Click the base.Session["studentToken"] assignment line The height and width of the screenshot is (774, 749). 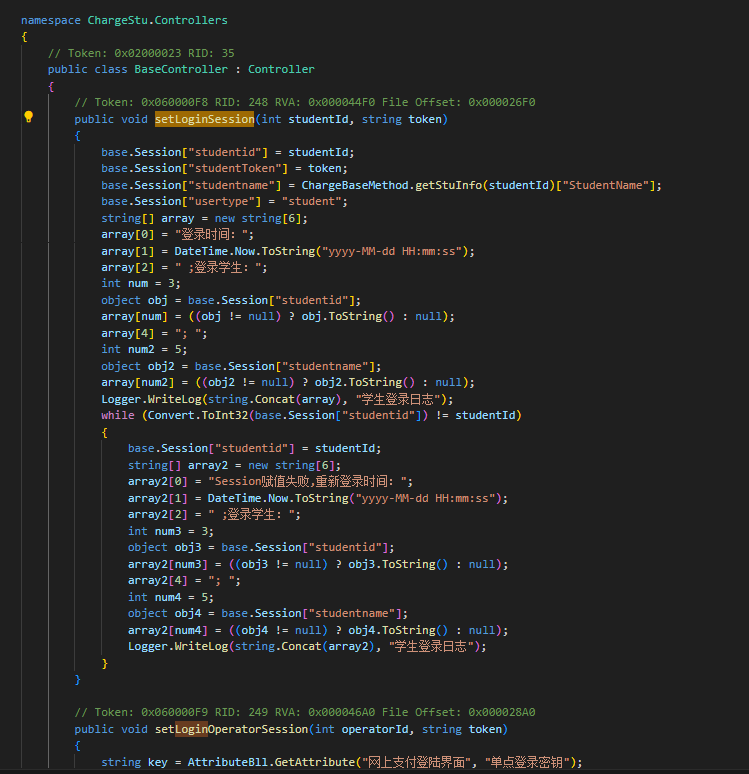(224, 168)
